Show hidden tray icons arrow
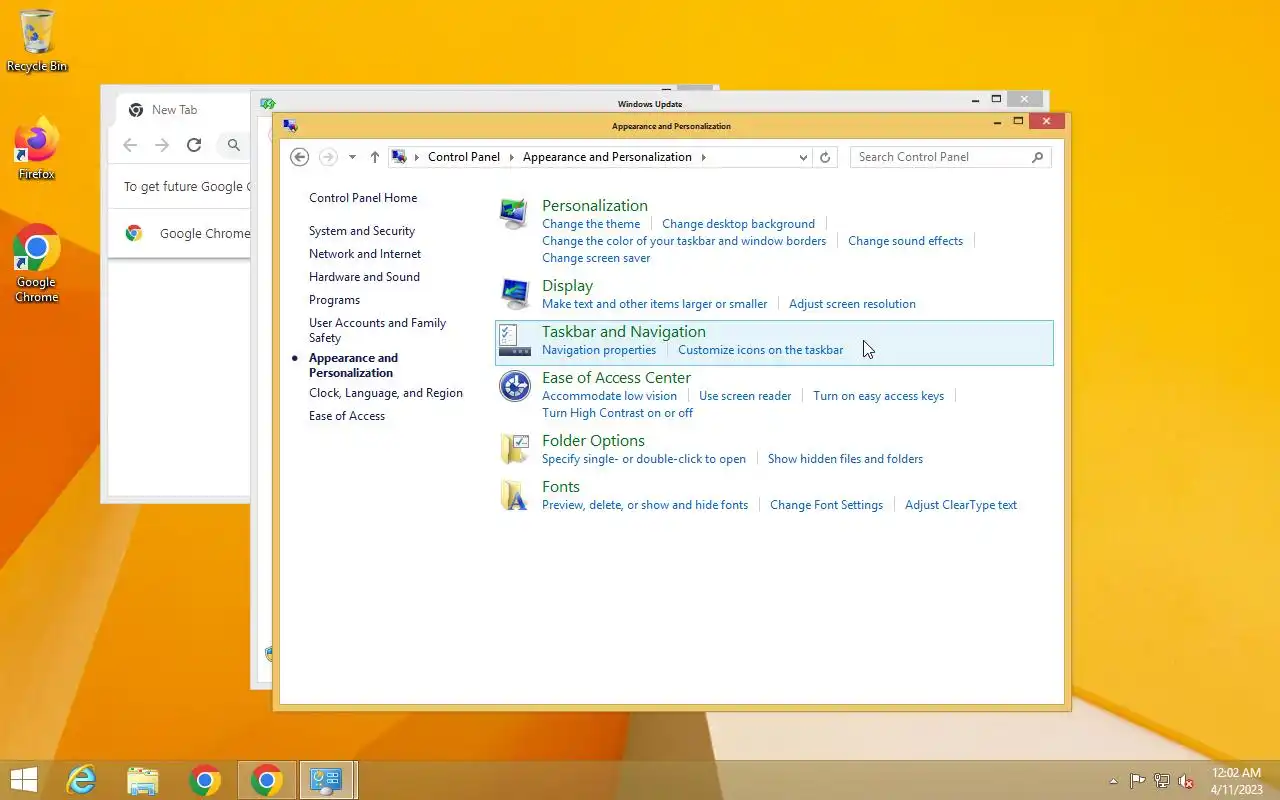The width and height of the screenshot is (1280, 800). click(1113, 781)
